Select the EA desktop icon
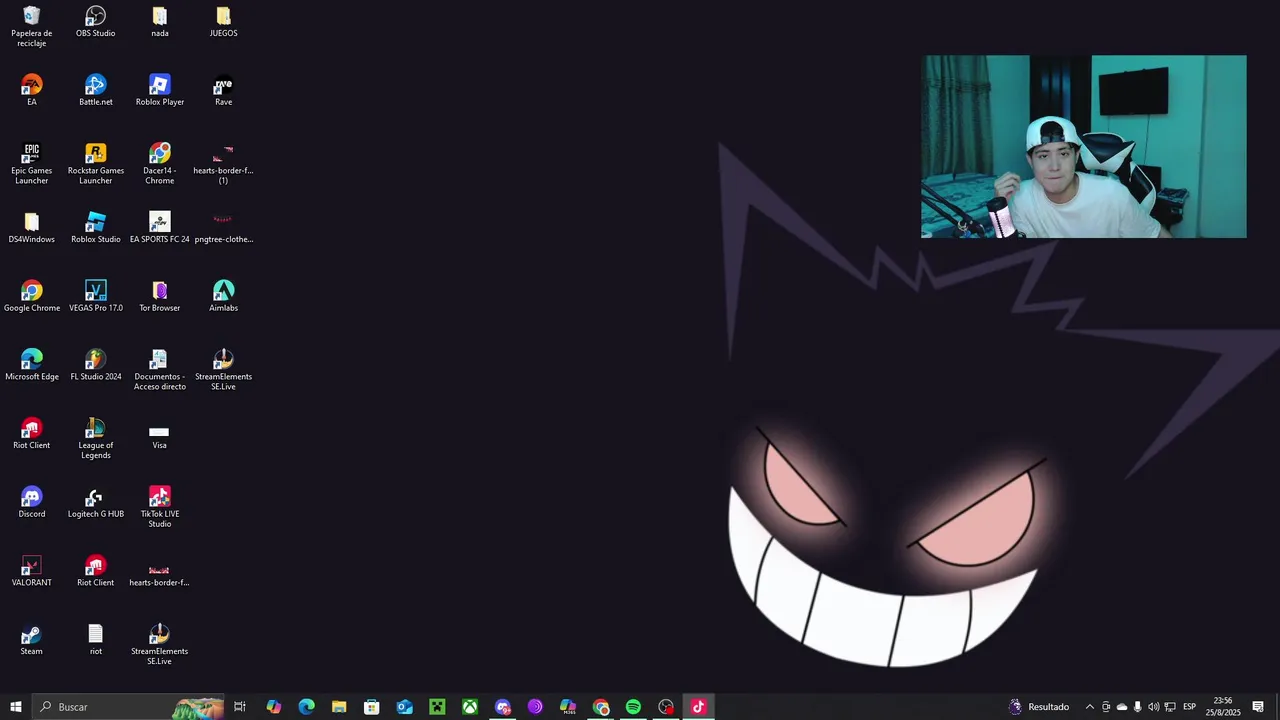Screen dimensions: 1280x720 pos(32,90)
